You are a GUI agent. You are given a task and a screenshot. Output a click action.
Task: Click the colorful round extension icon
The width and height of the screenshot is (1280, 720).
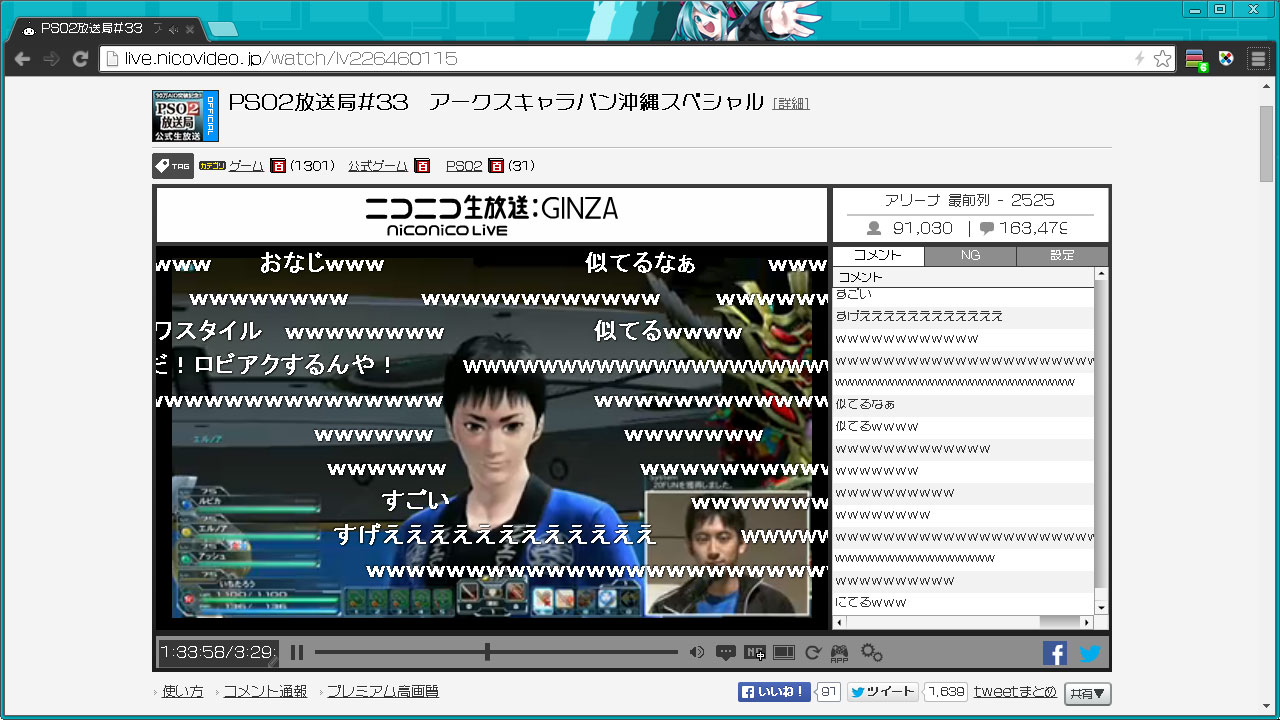click(1227, 58)
